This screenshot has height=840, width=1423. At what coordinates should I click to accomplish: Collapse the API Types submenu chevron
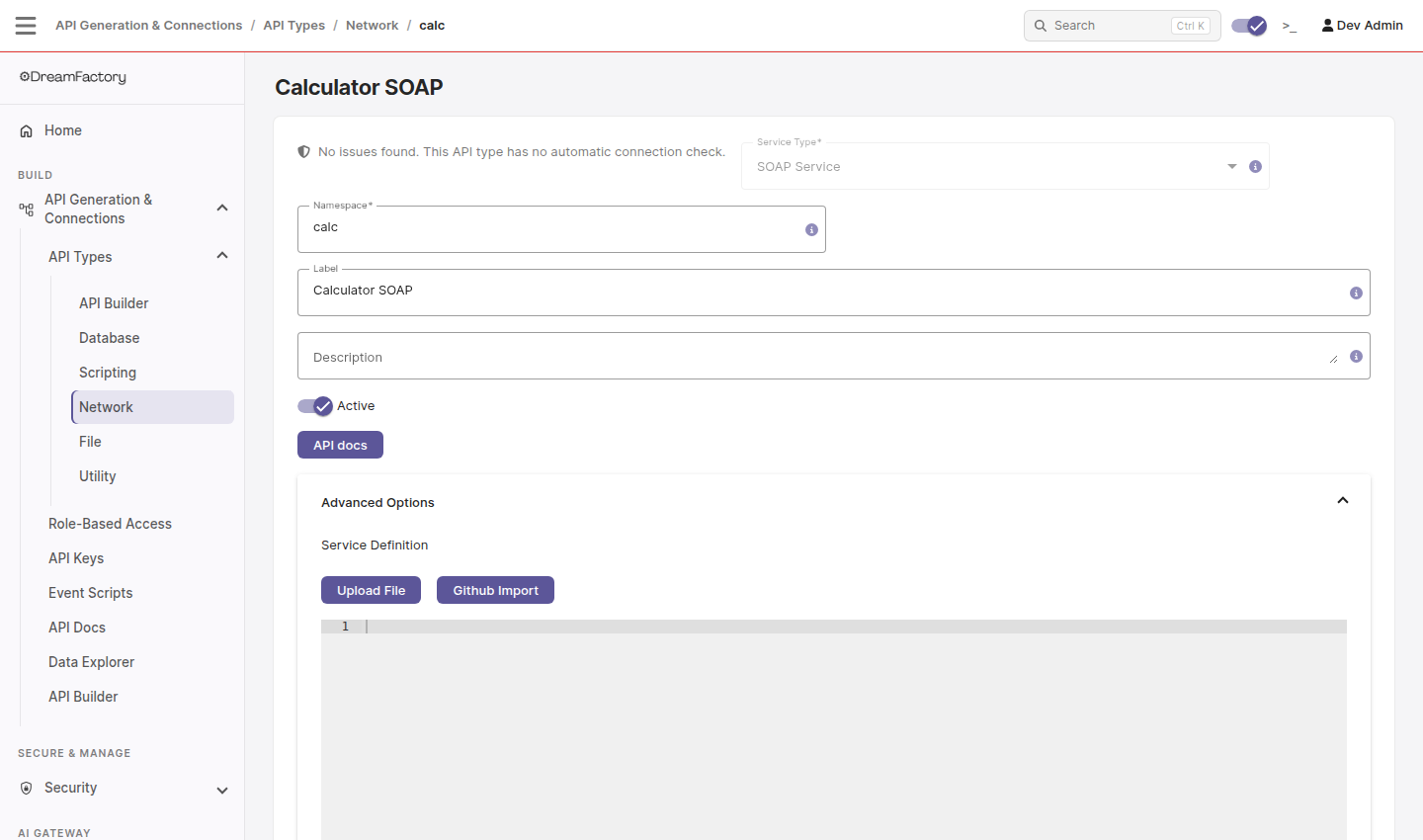pyautogui.click(x=222, y=256)
